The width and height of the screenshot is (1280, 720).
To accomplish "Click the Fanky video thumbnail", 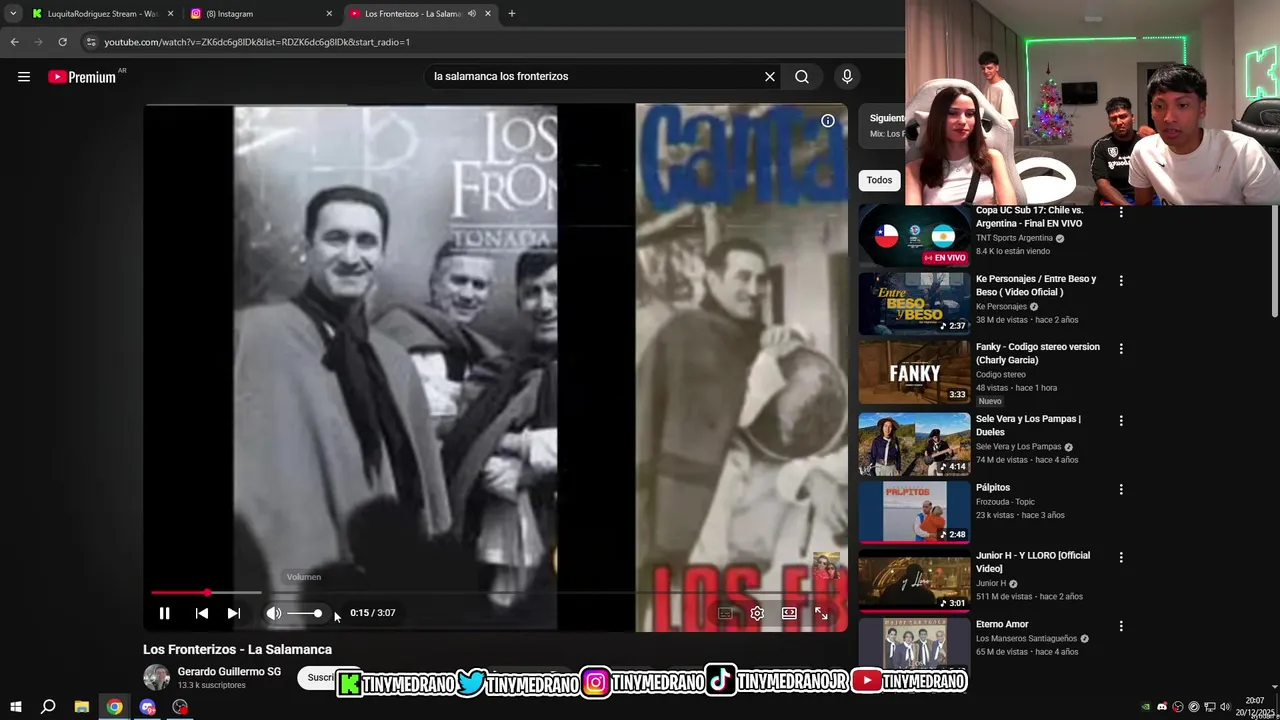I will coord(914,372).
